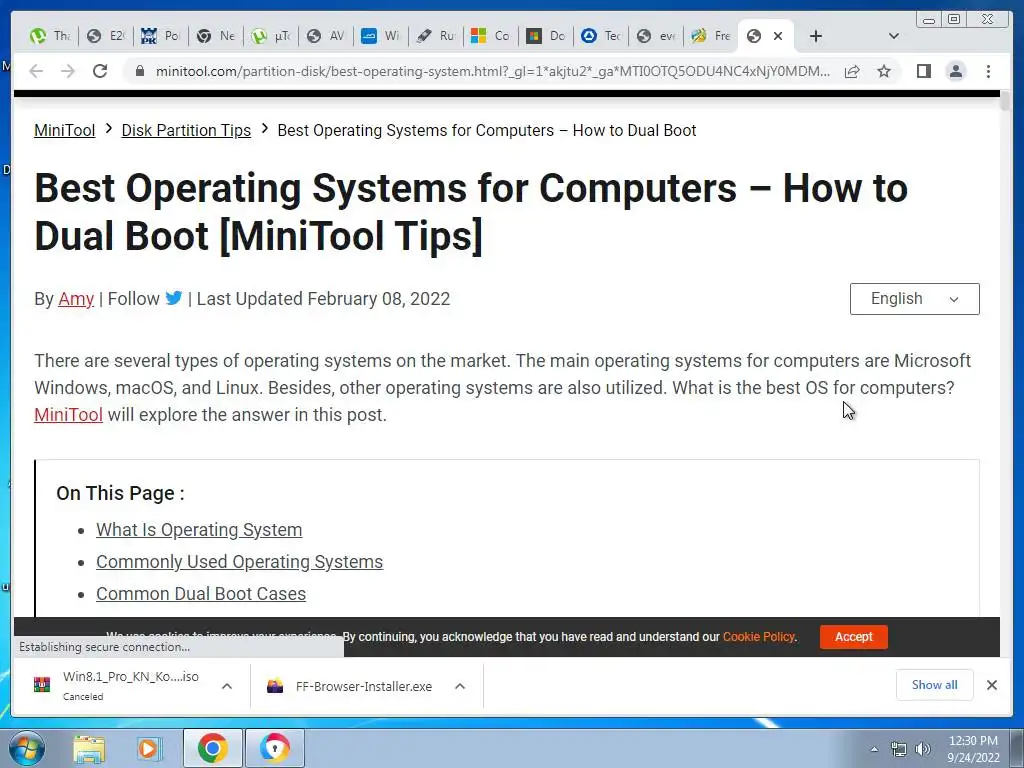Viewport: 1024px width, 768px height.
Task: Switch to the 'E2' tab
Action: (106, 36)
